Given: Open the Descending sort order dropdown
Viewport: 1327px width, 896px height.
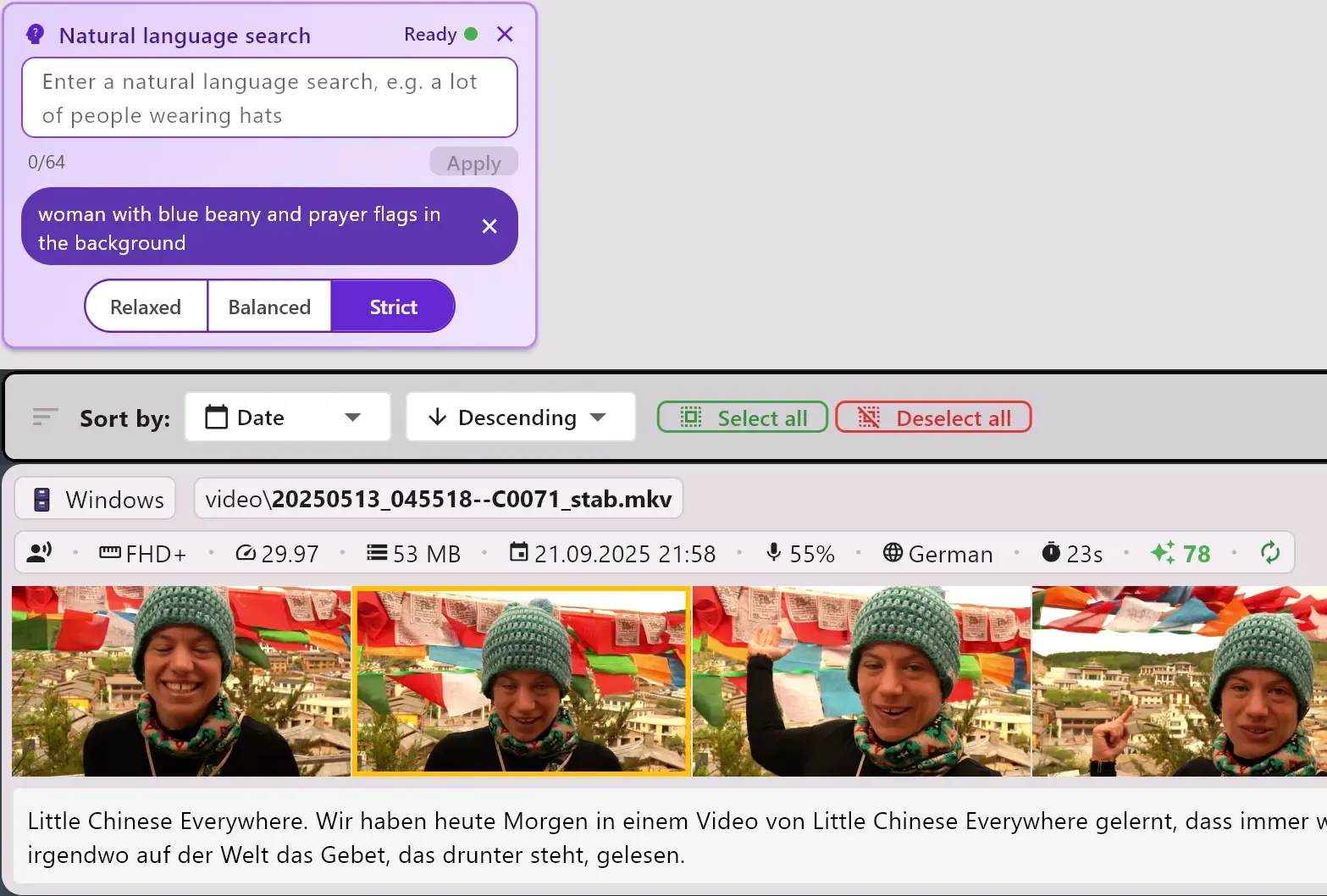Looking at the screenshot, I should pos(520,417).
